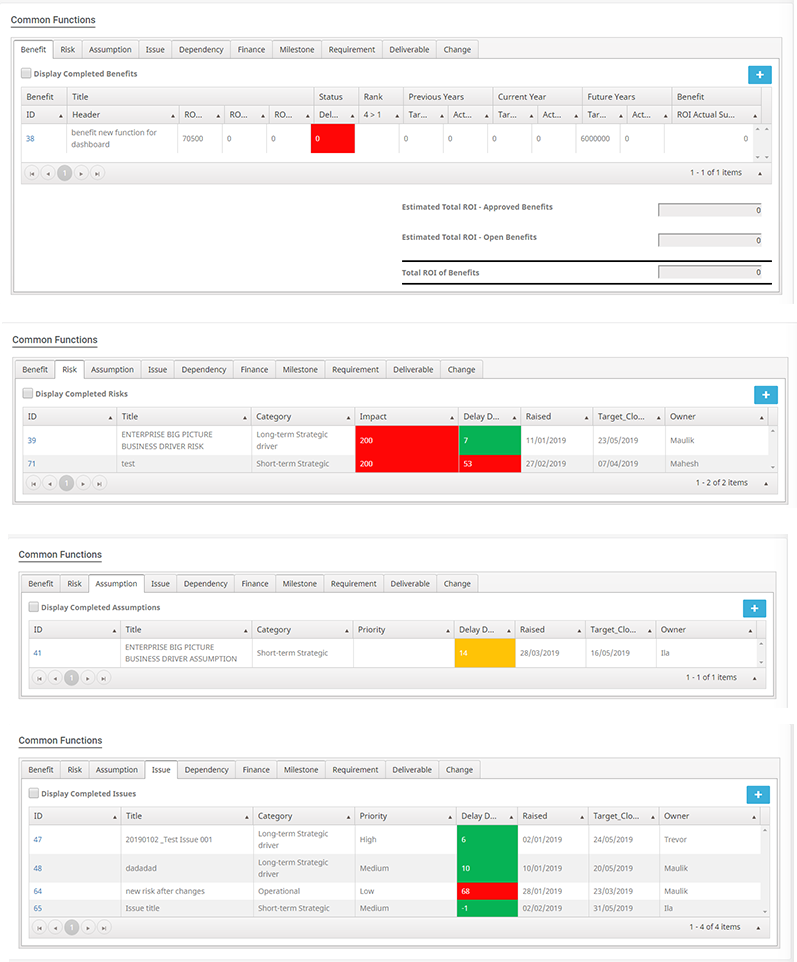Click the Total ROI of Benefits field

click(x=710, y=272)
